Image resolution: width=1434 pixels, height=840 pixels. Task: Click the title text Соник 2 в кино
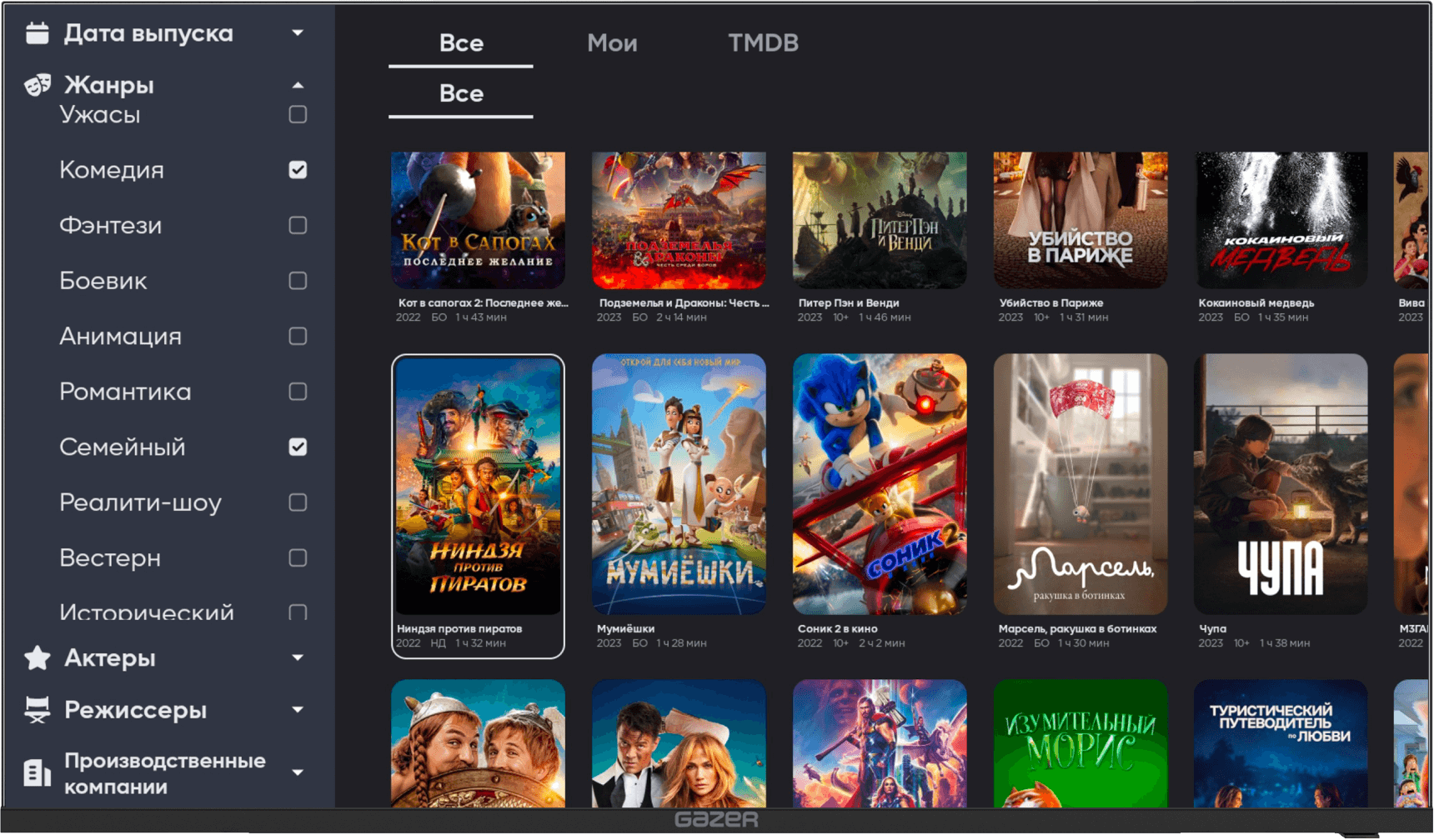pyautogui.click(x=838, y=629)
